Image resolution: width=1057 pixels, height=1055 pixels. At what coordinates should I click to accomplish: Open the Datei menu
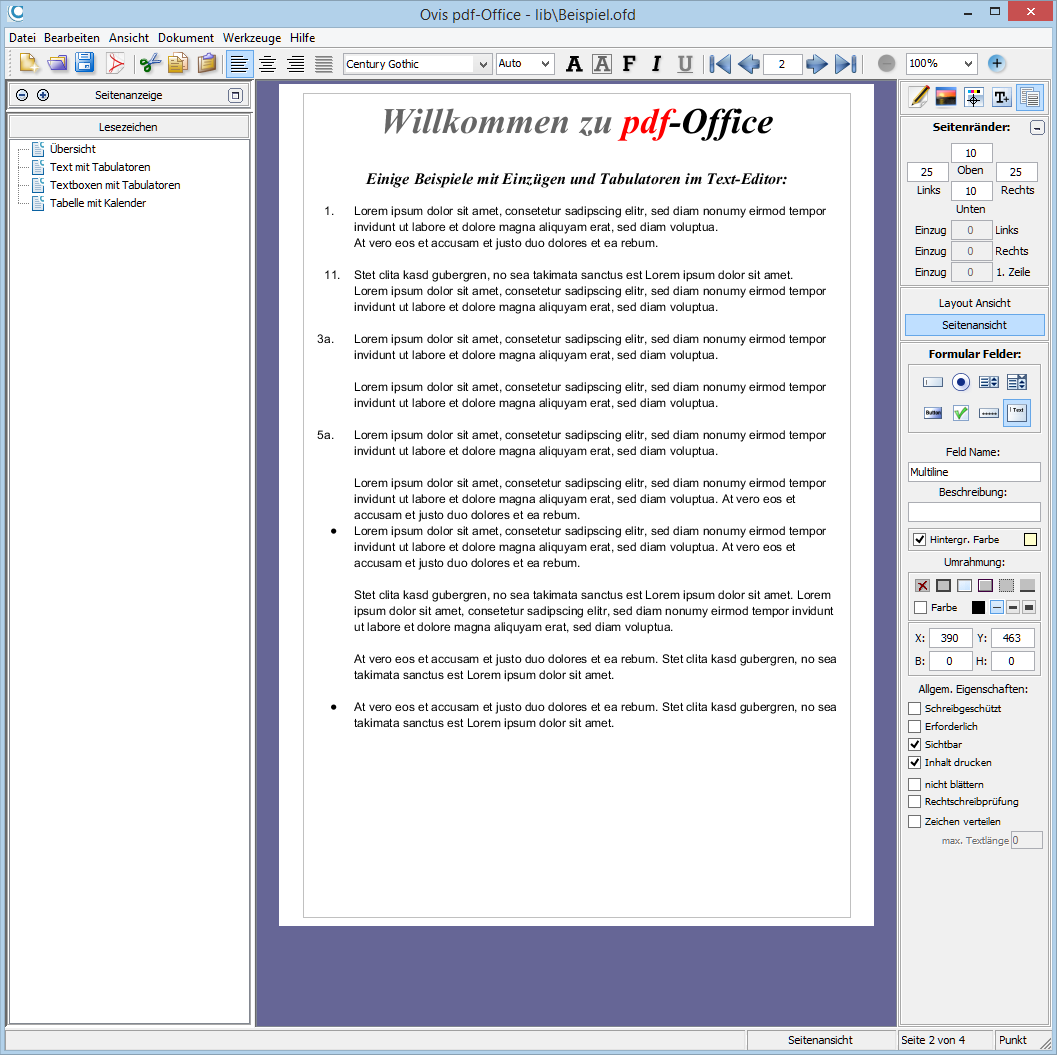pyautogui.click(x=22, y=38)
